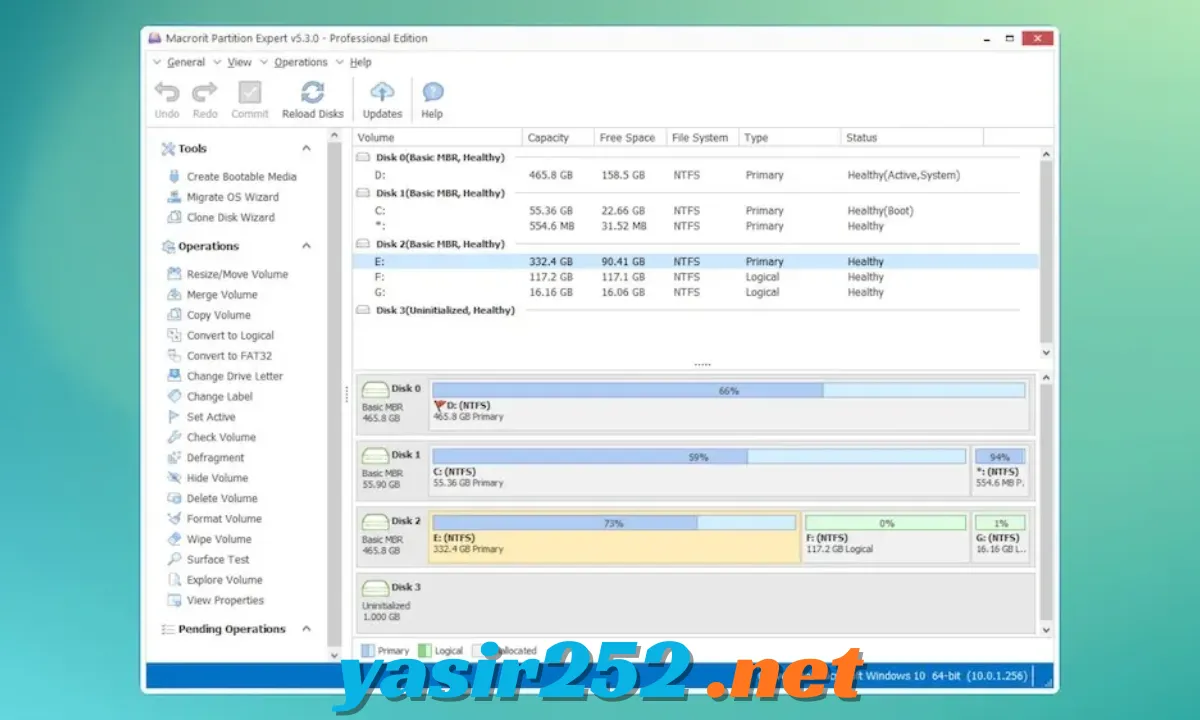Select the D: volume row
Viewport: 1200px width, 720px height.
point(696,175)
